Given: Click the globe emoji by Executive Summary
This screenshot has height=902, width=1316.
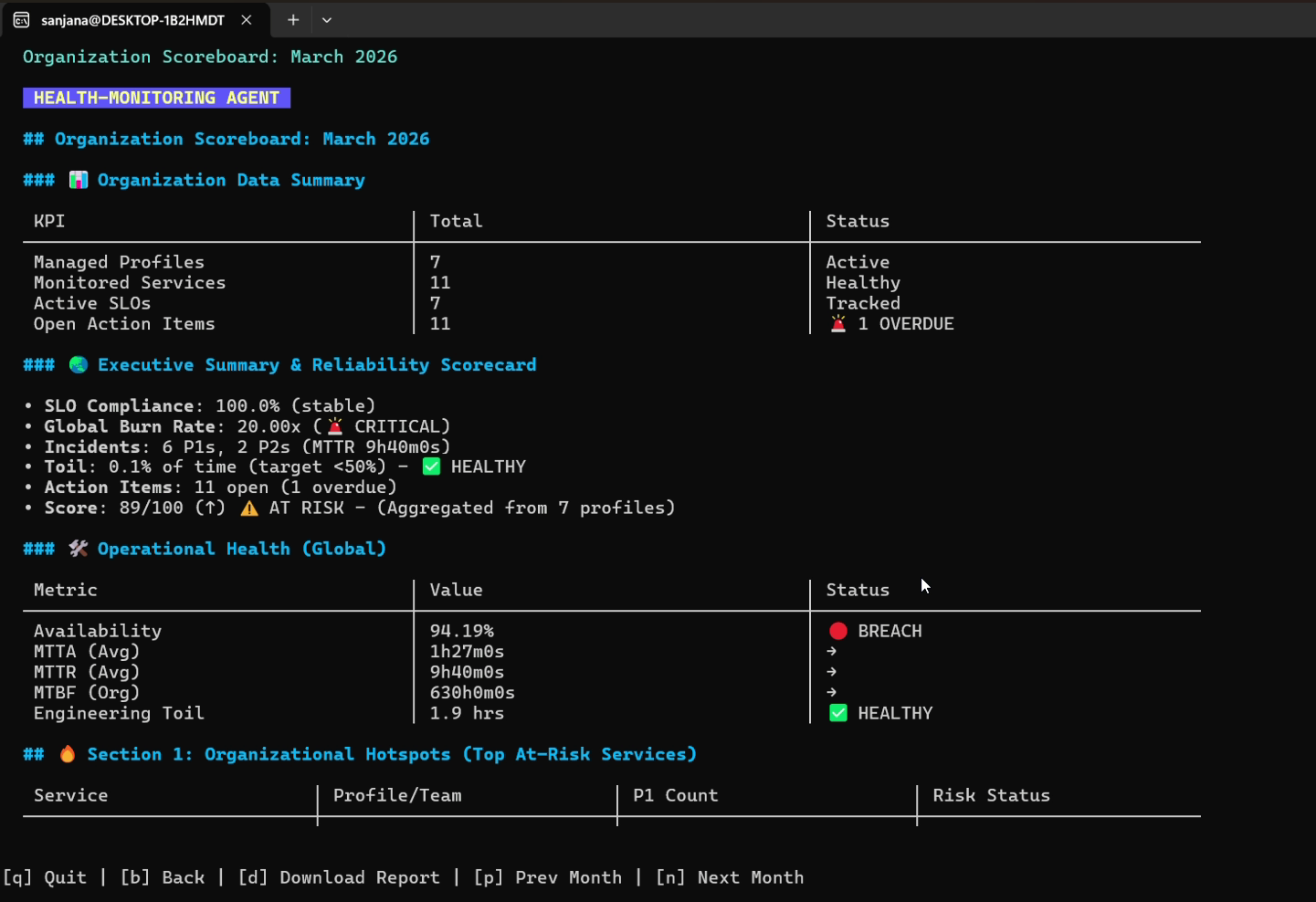Looking at the screenshot, I should click(x=79, y=364).
